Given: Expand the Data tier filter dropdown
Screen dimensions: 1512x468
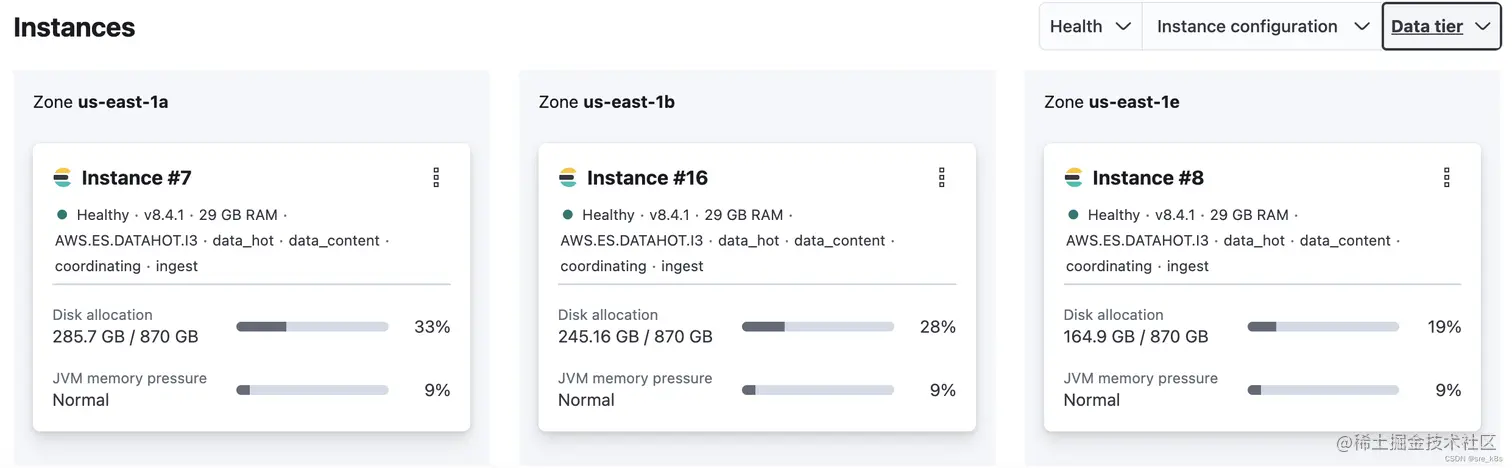Looking at the screenshot, I should [1440, 26].
